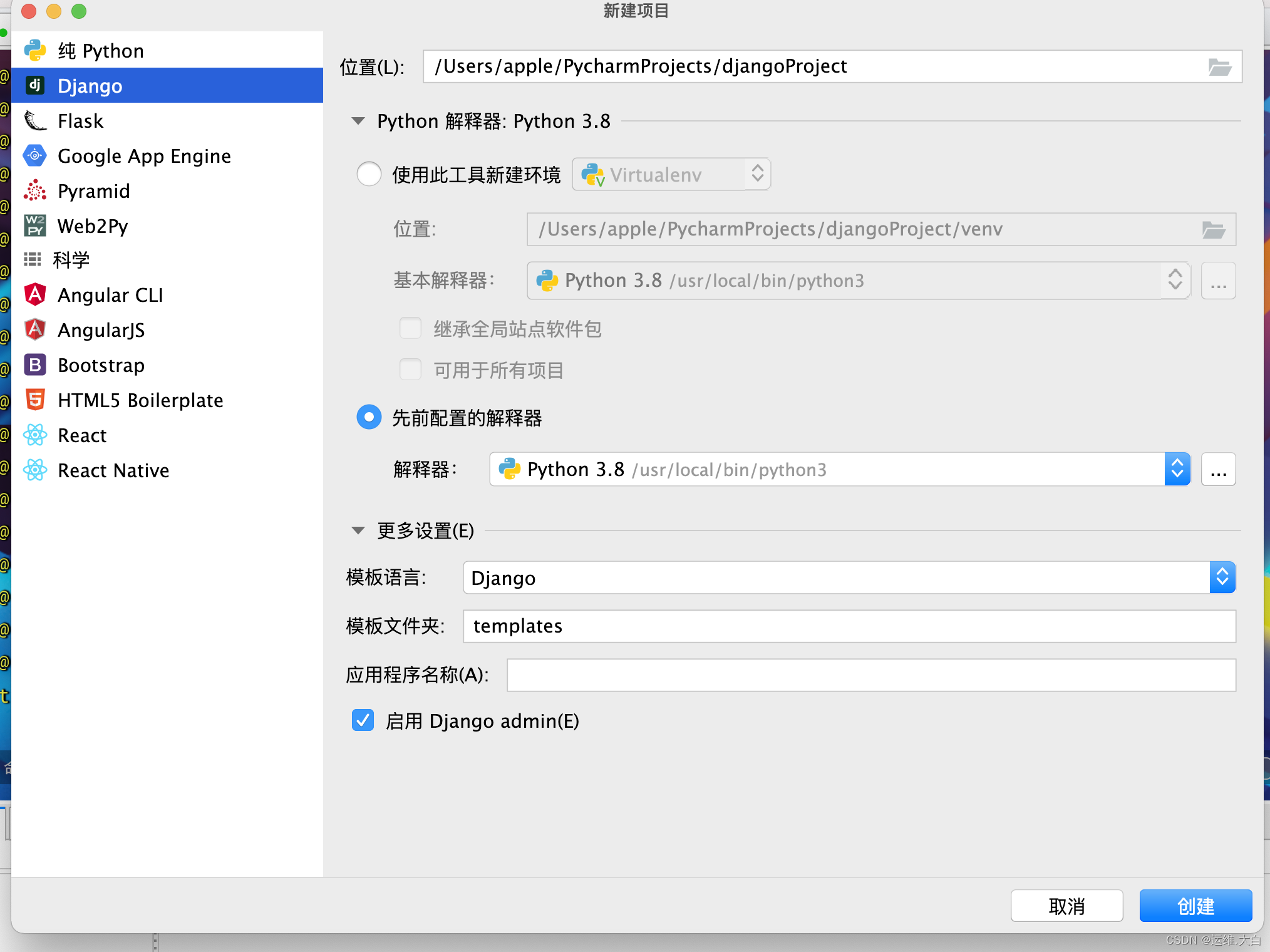Screen dimensions: 1270x952
Task: Enable 继承全局站点软件包 checkbox
Action: (410, 328)
